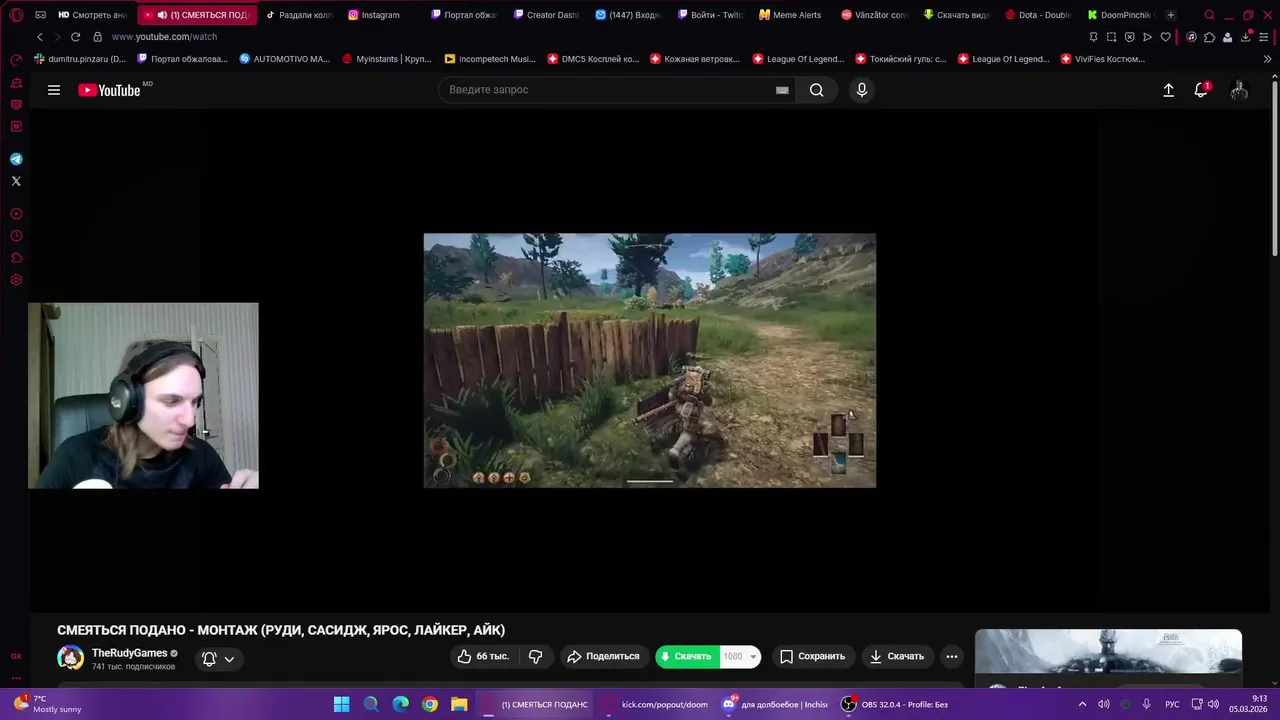Open X (Twitter) in the sidebar

(x=16, y=181)
